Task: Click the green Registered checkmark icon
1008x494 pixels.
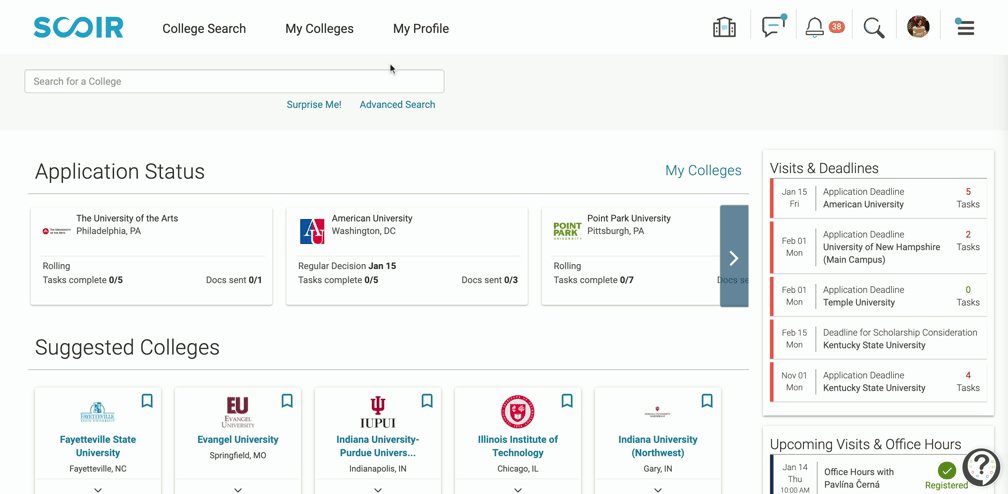Action: pyautogui.click(x=946, y=470)
